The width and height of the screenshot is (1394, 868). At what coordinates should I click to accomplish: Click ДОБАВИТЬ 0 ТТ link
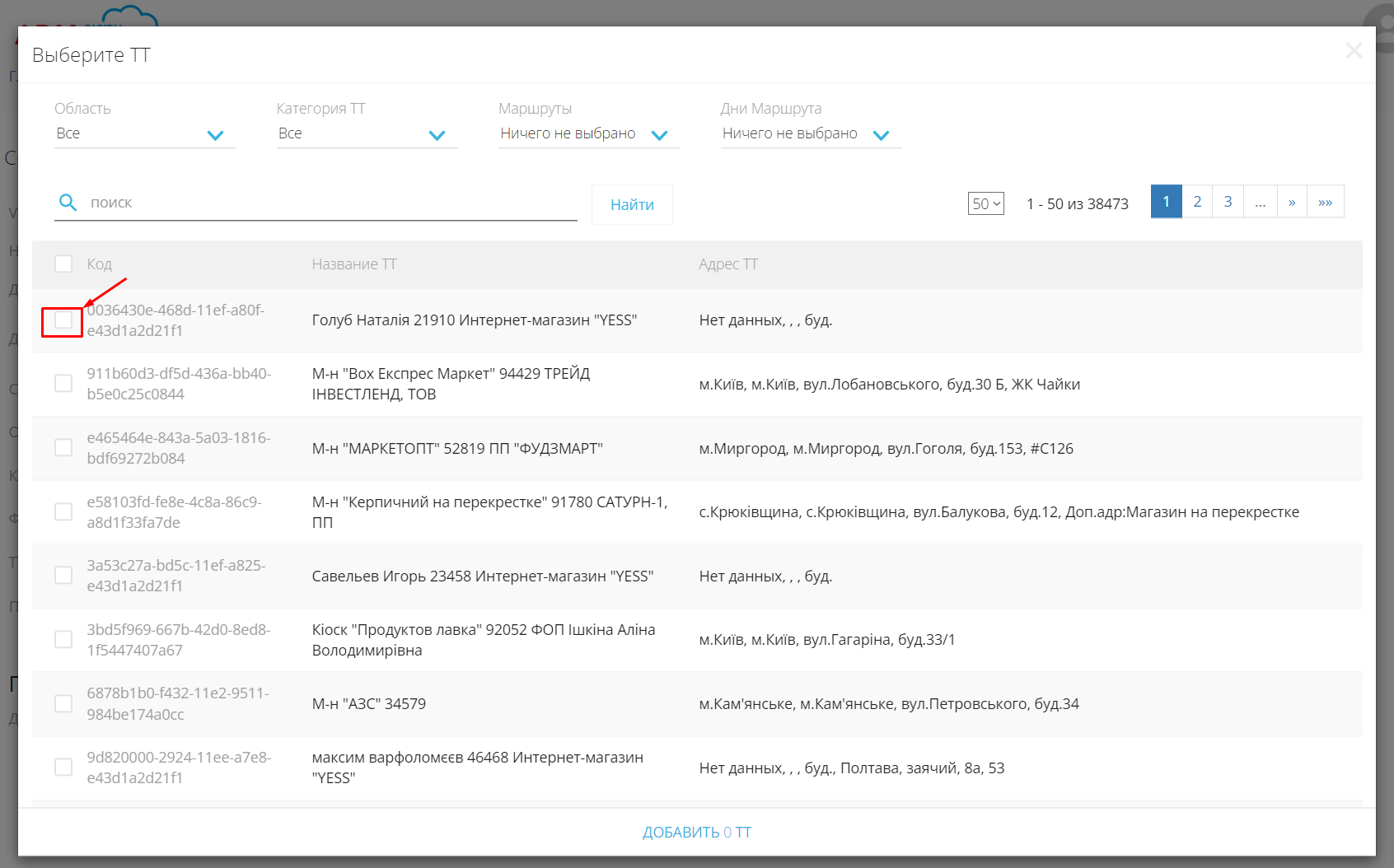tap(697, 833)
